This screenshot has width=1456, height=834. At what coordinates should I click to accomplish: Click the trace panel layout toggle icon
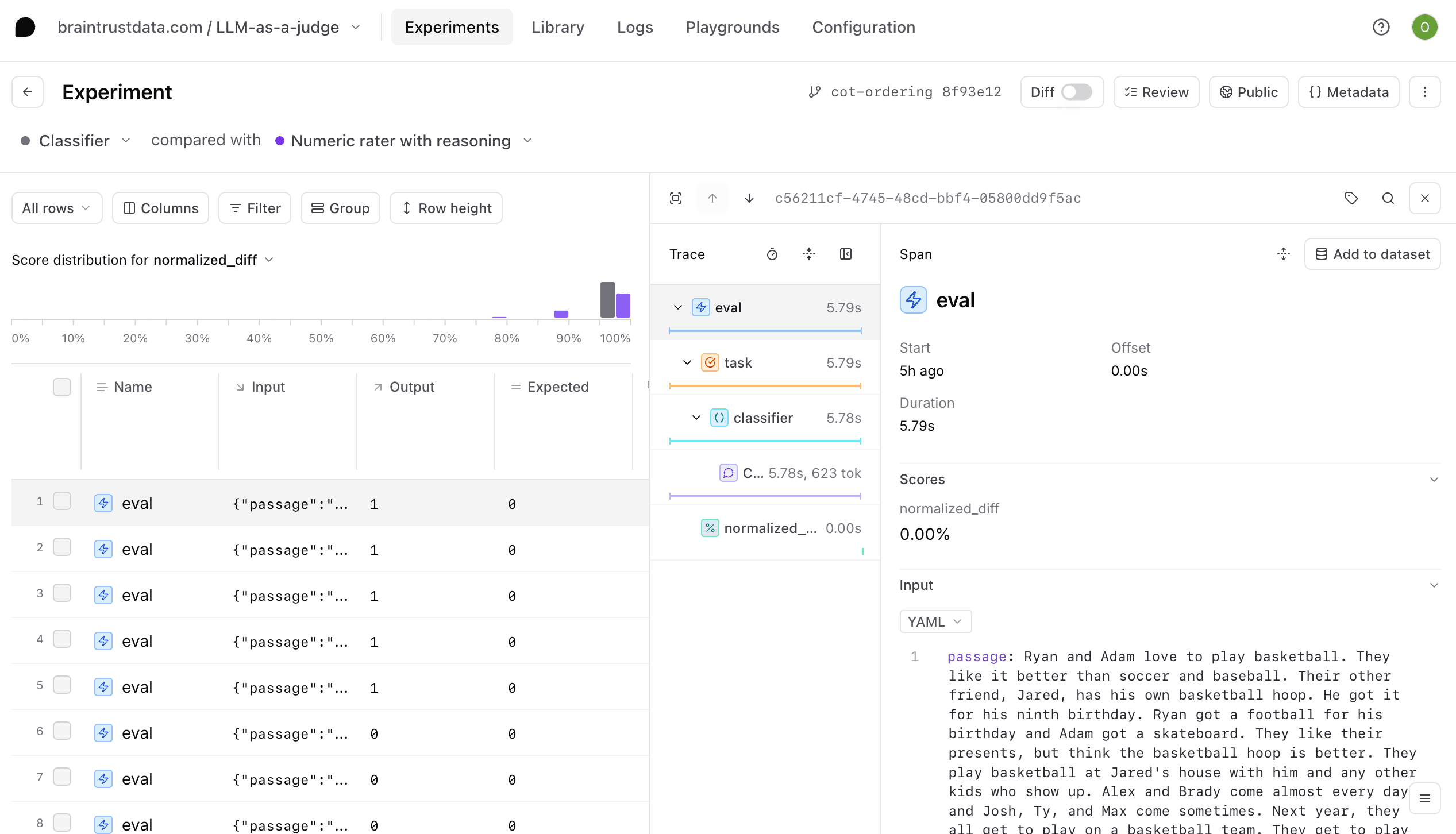(x=845, y=254)
